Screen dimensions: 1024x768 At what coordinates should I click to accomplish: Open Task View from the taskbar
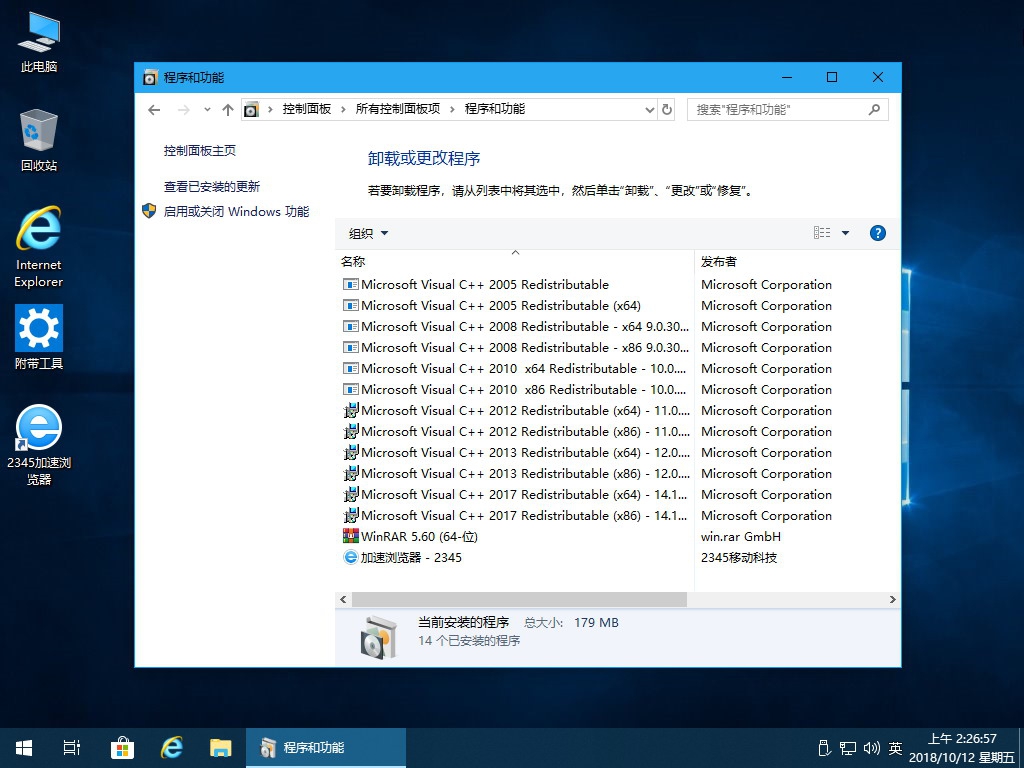72,748
